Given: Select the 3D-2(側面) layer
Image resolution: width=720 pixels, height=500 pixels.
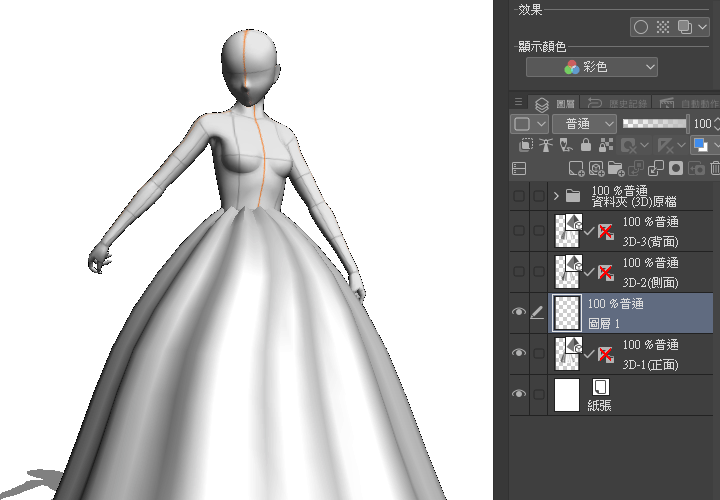Looking at the screenshot, I should (650, 270).
